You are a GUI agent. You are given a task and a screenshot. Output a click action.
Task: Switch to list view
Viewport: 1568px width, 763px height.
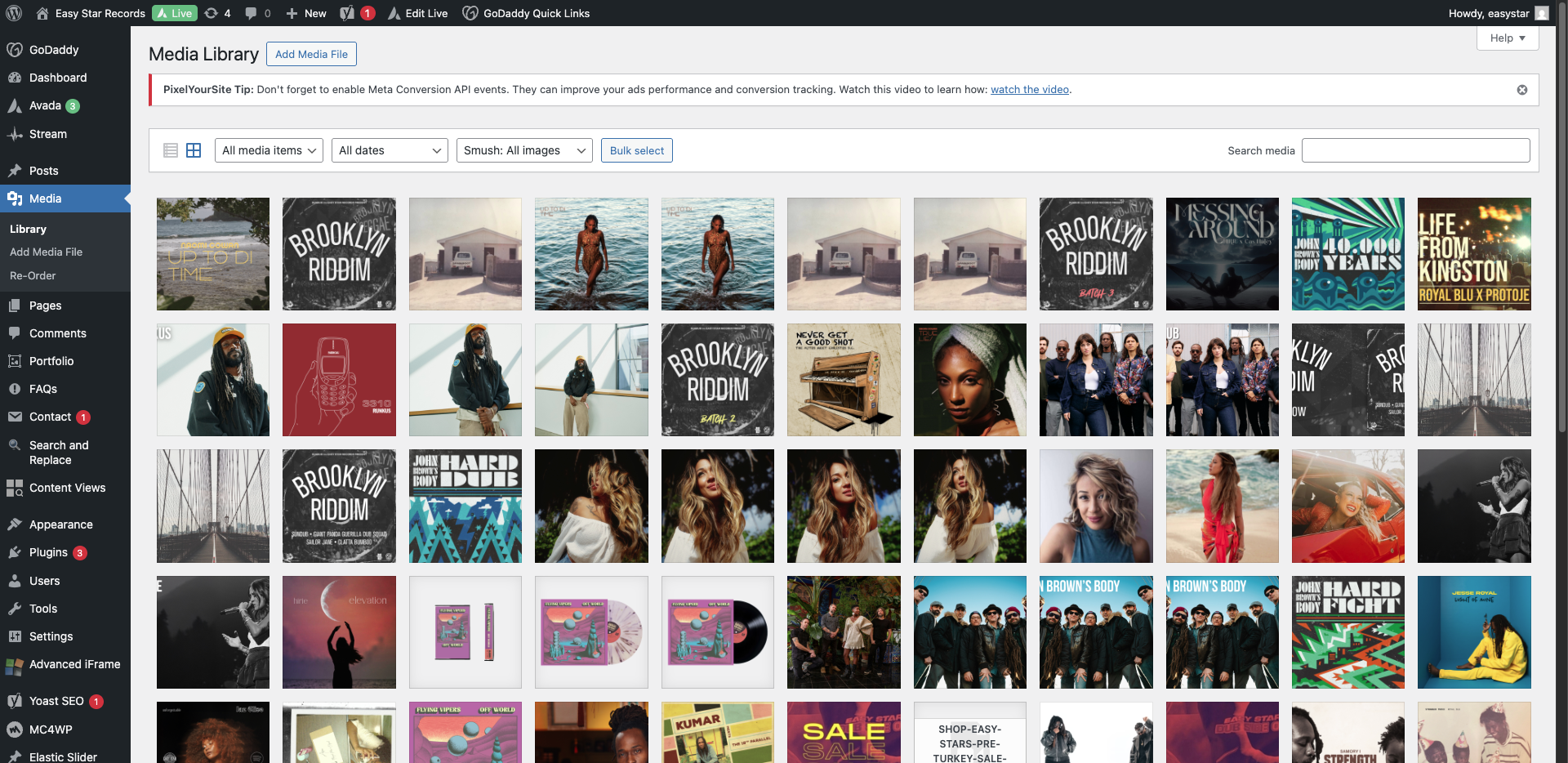(171, 150)
